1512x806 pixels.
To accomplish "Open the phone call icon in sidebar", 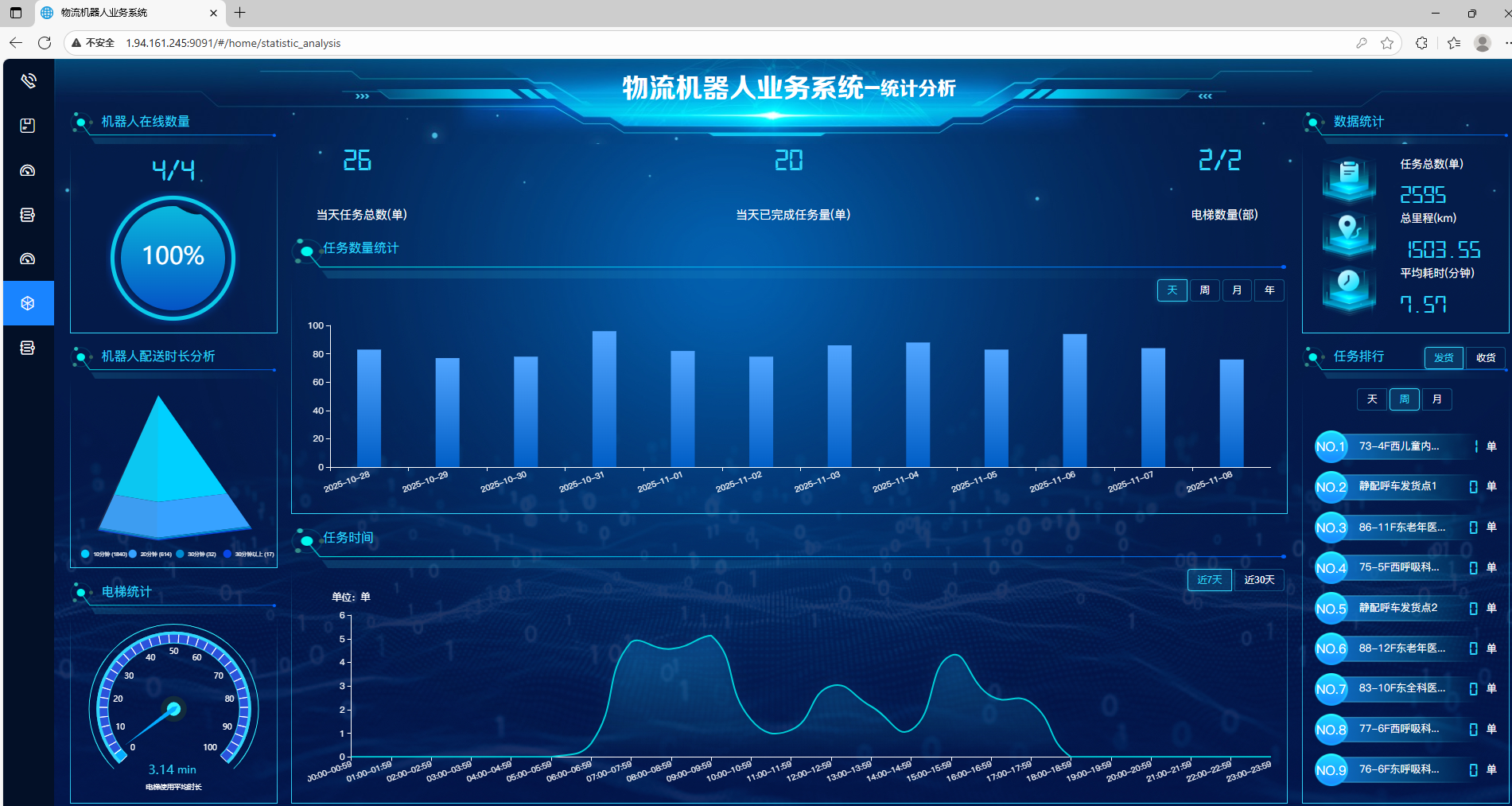I will 28,80.
